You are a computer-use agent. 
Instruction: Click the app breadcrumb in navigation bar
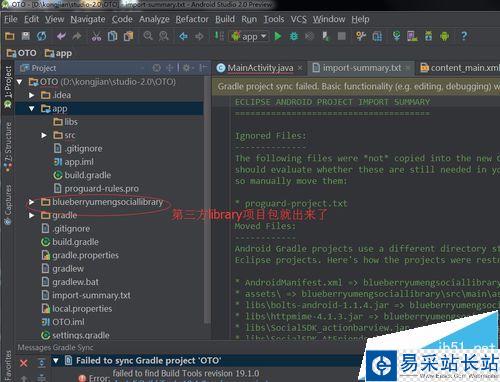(x=58, y=53)
